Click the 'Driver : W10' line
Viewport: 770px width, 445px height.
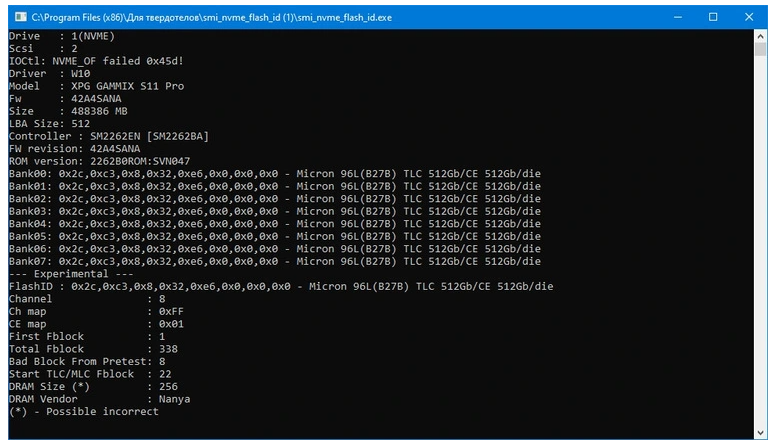click(50, 74)
